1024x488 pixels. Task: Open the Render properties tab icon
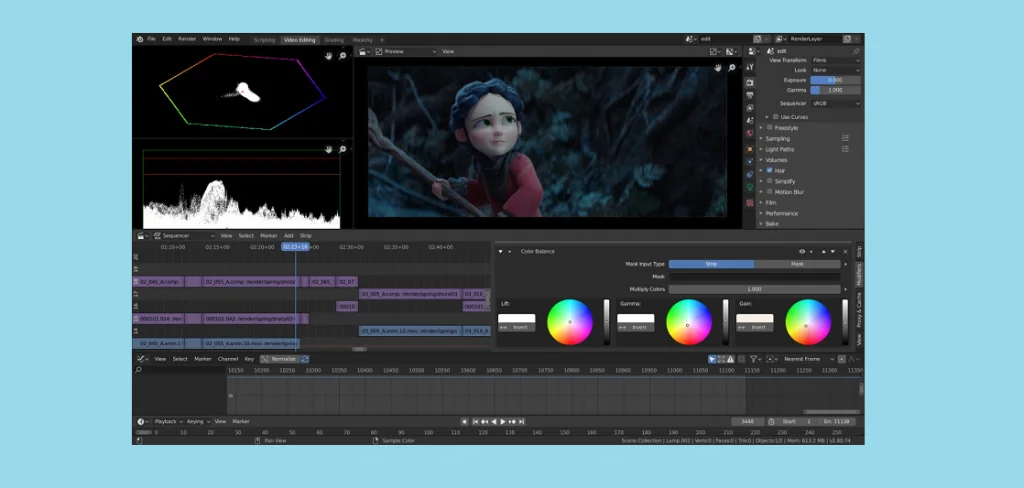pos(750,83)
